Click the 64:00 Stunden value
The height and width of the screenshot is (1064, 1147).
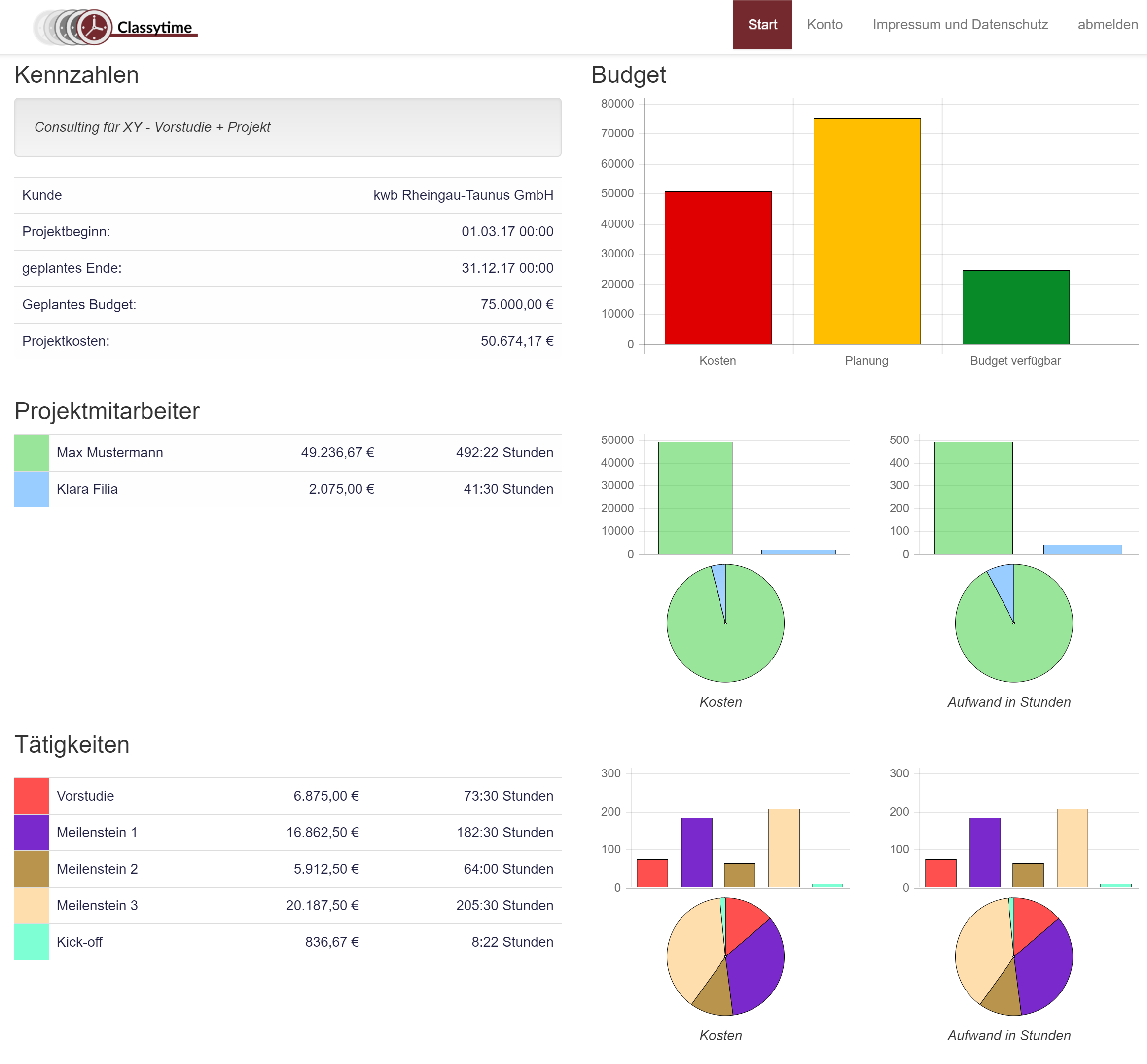coord(508,869)
